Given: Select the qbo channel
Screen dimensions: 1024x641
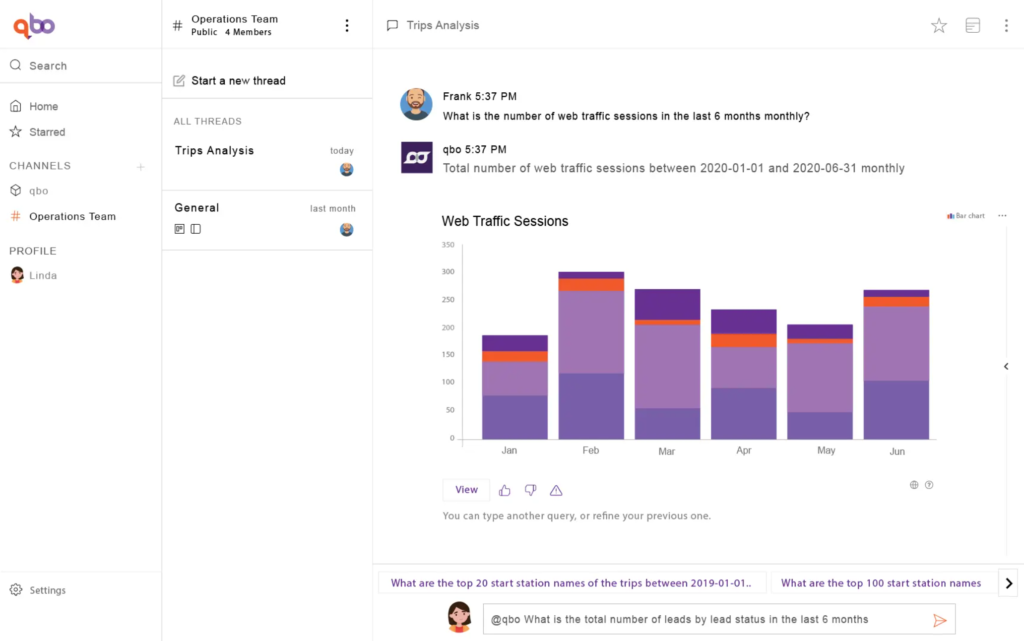Looking at the screenshot, I should (x=38, y=191).
